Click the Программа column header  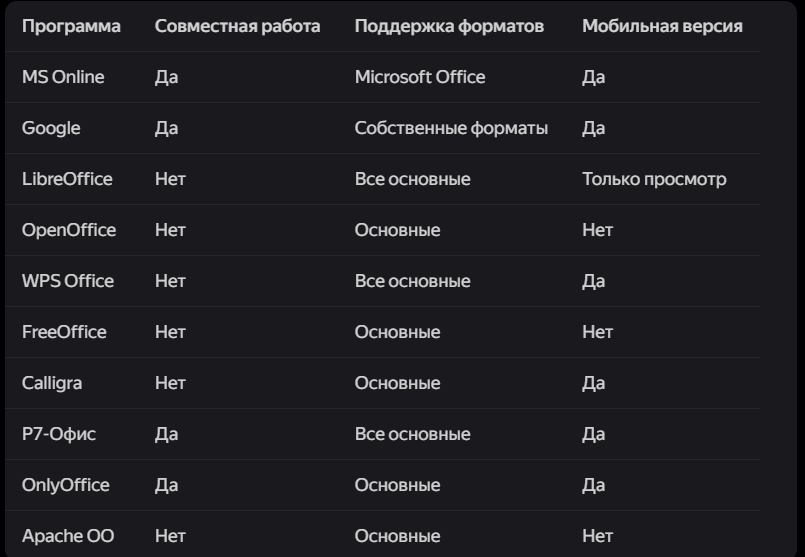tap(71, 26)
